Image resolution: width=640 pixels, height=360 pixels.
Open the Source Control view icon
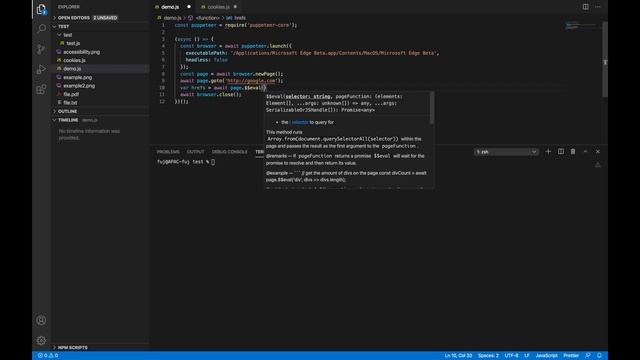point(41,49)
